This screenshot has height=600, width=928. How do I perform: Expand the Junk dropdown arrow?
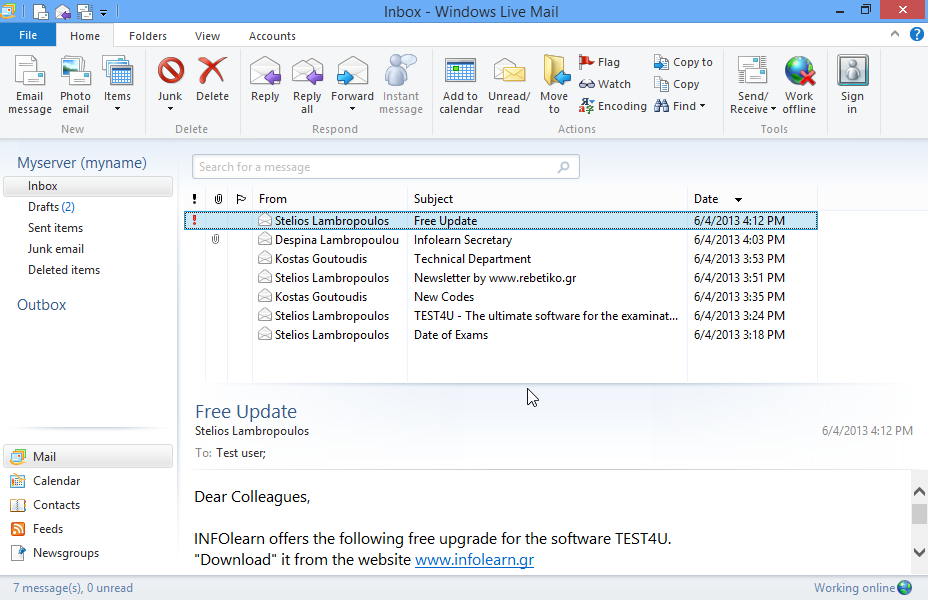click(170, 109)
